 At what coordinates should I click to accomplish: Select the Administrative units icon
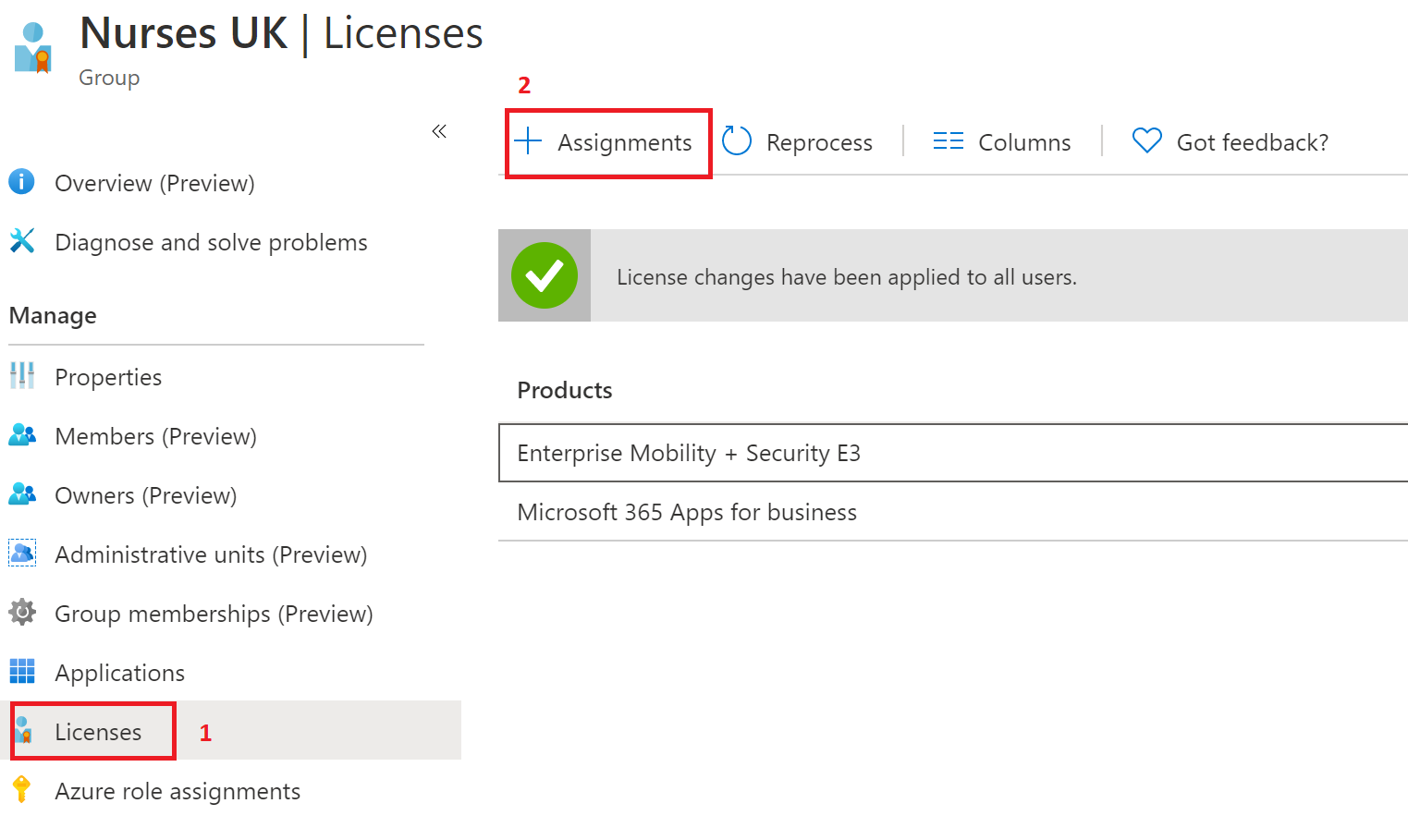coord(21,553)
